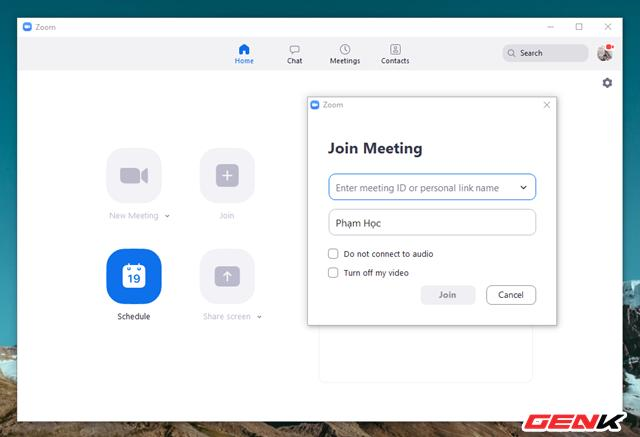Switch to the Chat tab

[294, 54]
